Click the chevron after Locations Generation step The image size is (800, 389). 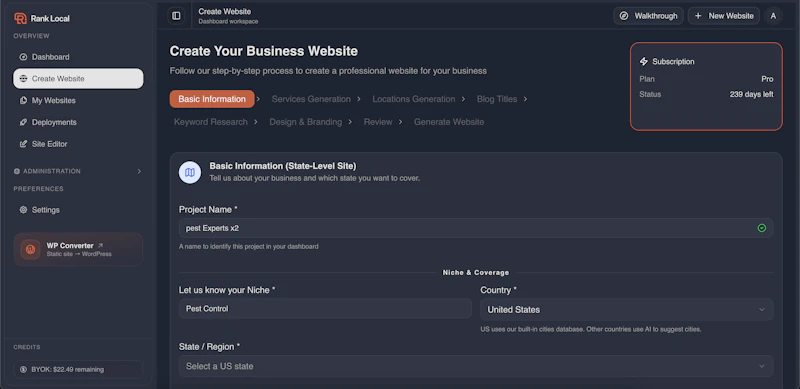click(x=463, y=99)
